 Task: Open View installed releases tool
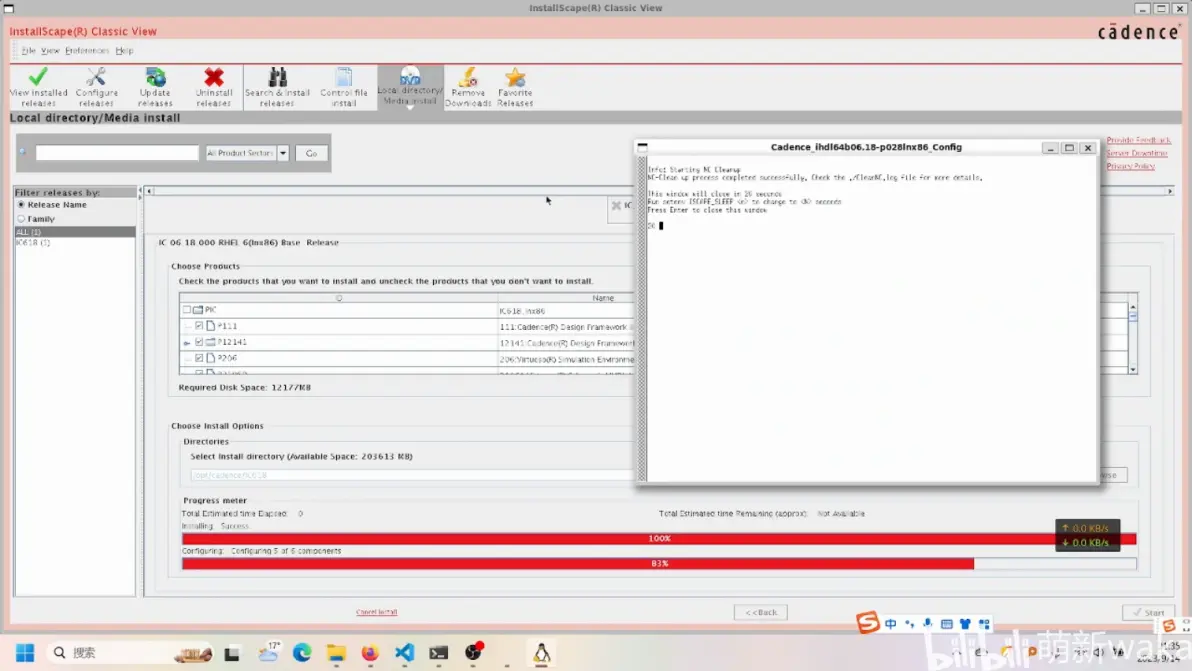point(38,87)
